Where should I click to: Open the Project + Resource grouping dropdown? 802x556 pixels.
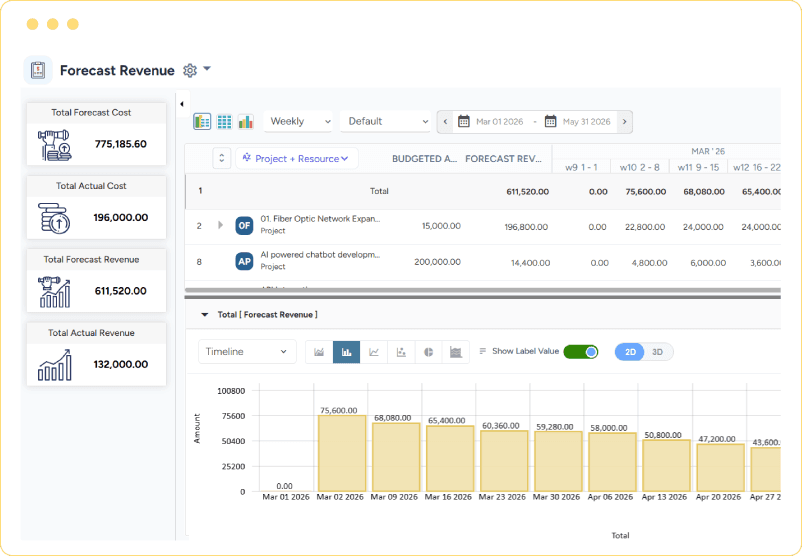pos(297,159)
